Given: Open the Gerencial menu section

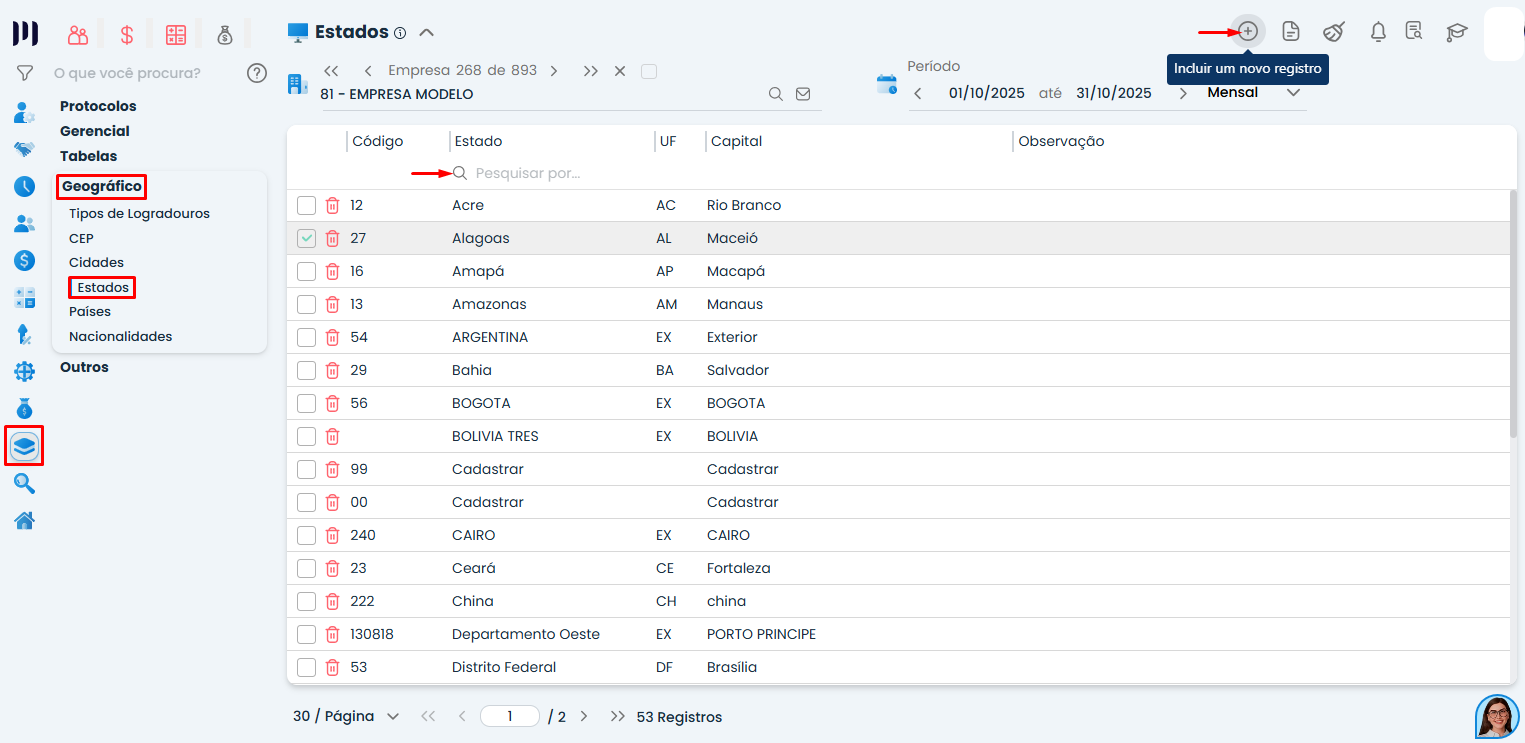Looking at the screenshot, I should click(95, 131).
